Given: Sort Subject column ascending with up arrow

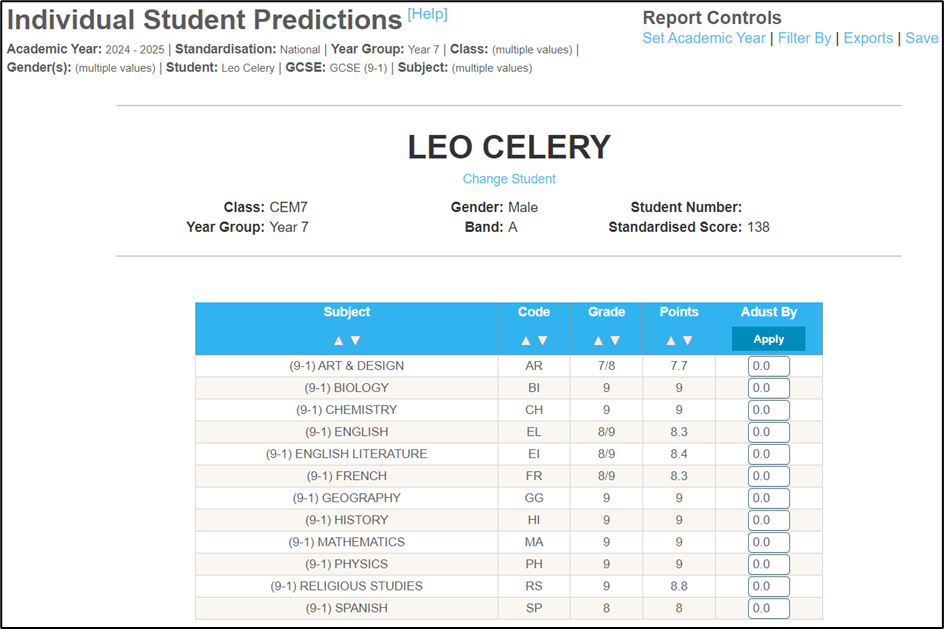Looking at the screenshot, I should pyautogui.click(x=338, y=341).
